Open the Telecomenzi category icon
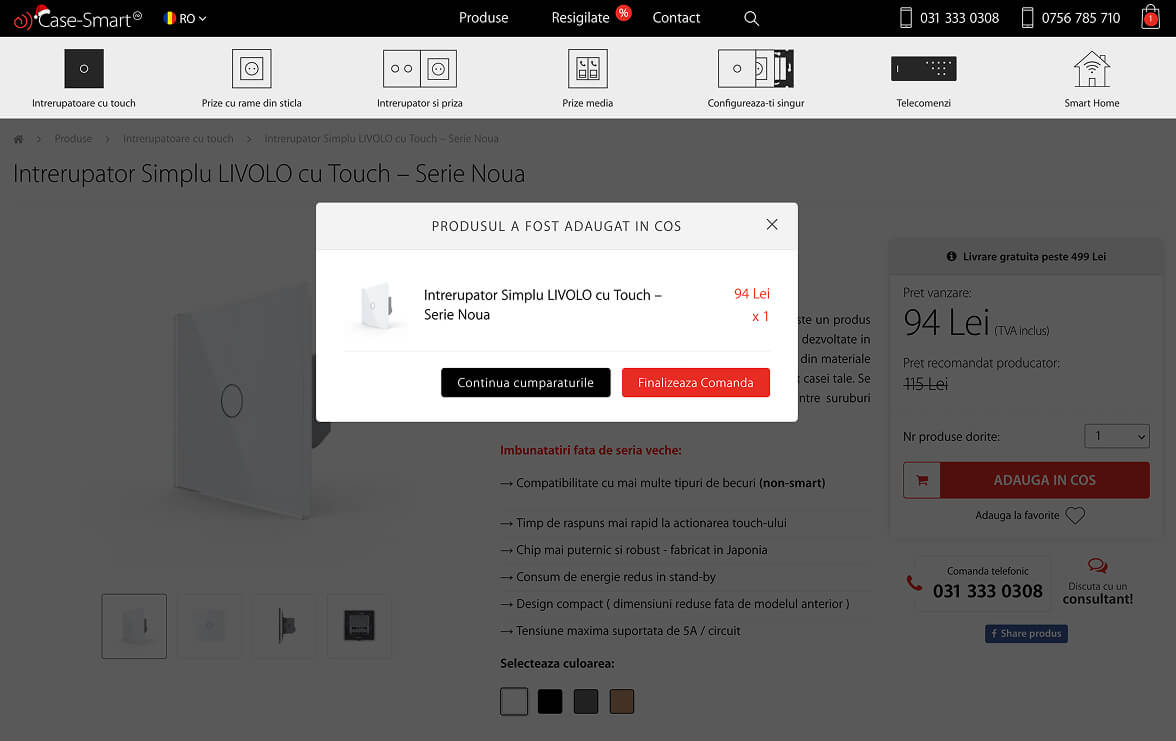The width and height of the screenshot is (1176, 741). 923,69
